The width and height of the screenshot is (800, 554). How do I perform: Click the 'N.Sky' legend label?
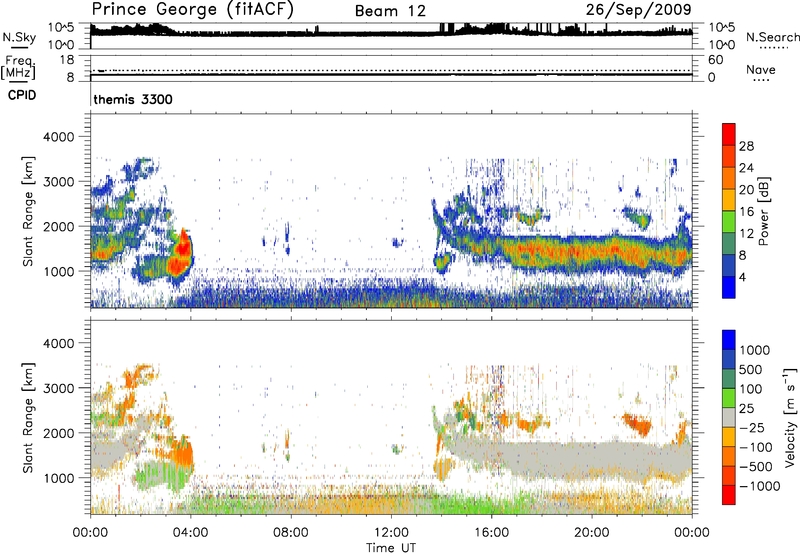19,37
